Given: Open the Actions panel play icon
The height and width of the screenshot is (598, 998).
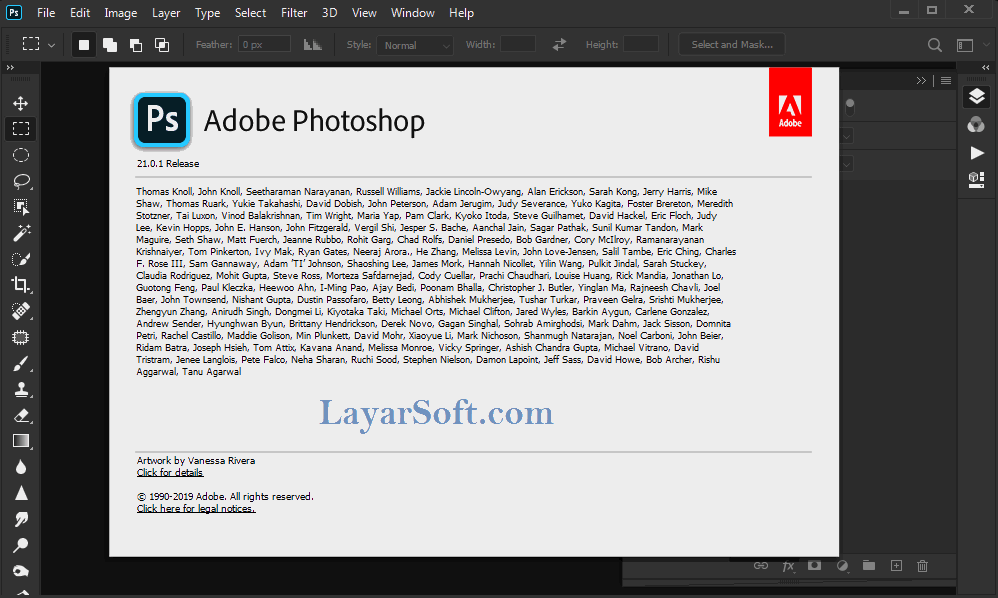Looking at the screenshot, I should coord(976,153).
